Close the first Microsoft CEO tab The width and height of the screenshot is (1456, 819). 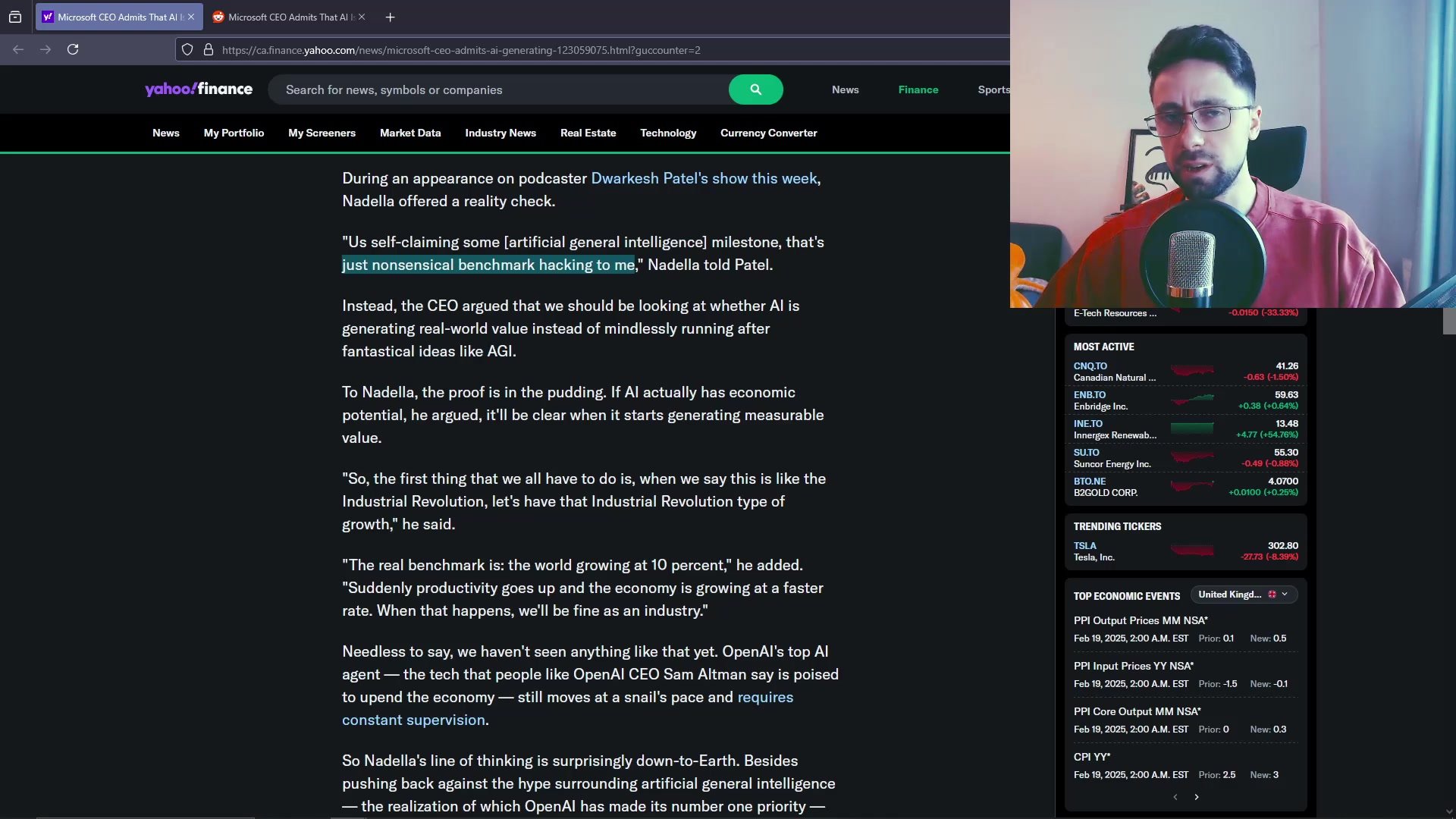pos(191,17)
